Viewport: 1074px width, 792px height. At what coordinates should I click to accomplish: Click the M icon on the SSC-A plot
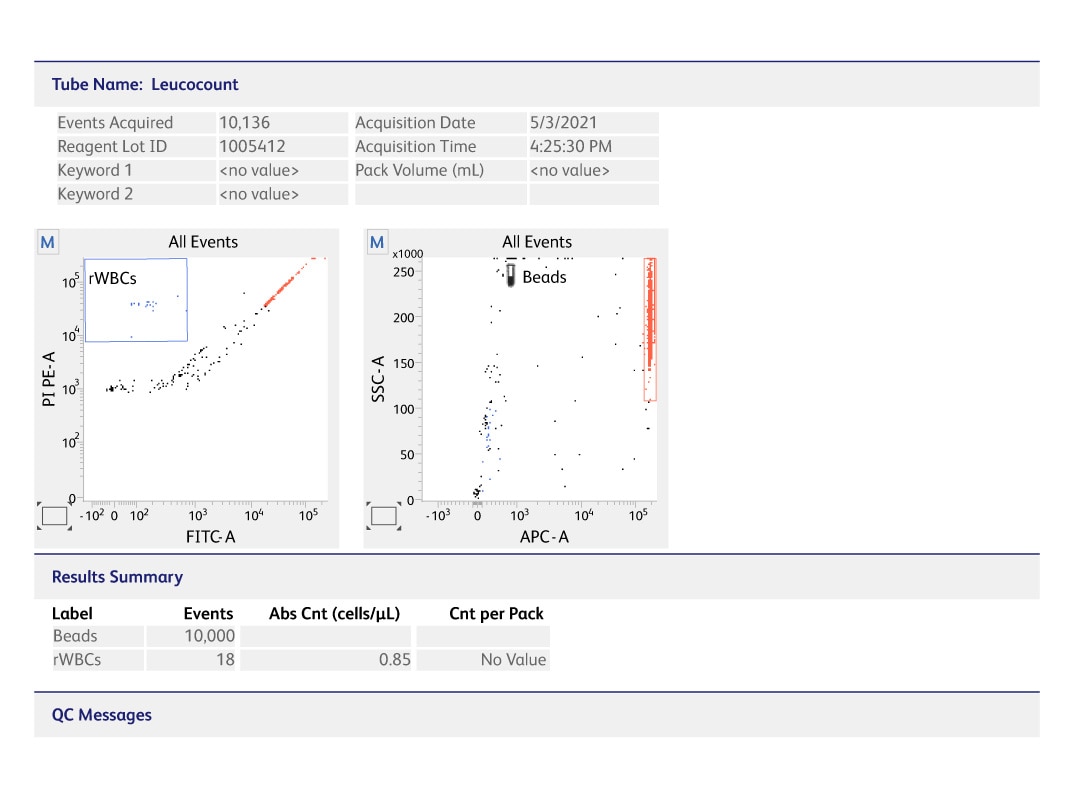(377, 241)
